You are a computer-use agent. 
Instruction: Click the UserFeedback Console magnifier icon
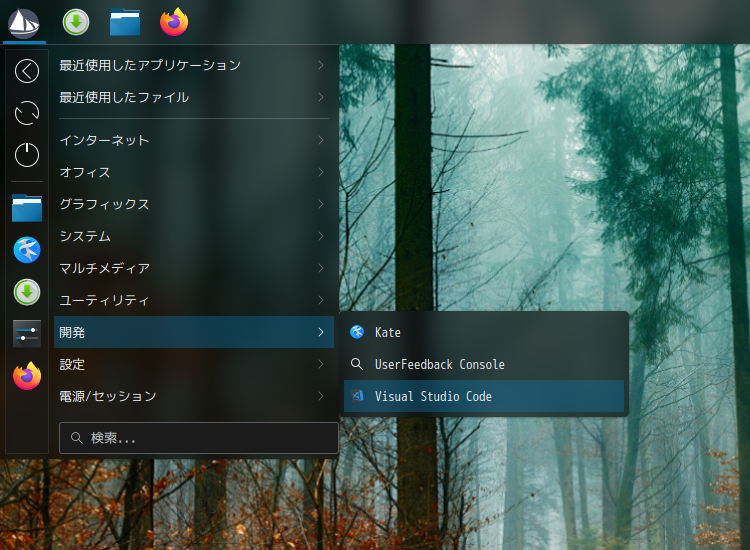pyautogui.click(x=357, y=364)
